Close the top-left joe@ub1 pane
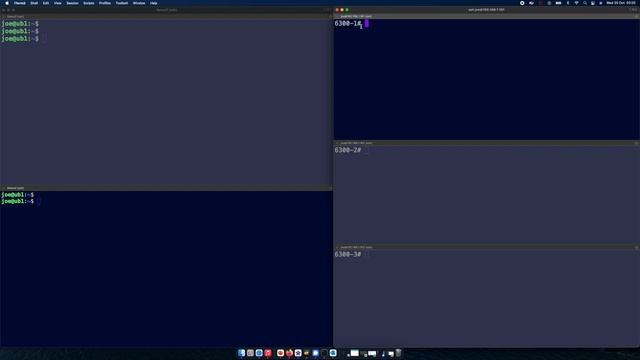 (x=4, y=17)
